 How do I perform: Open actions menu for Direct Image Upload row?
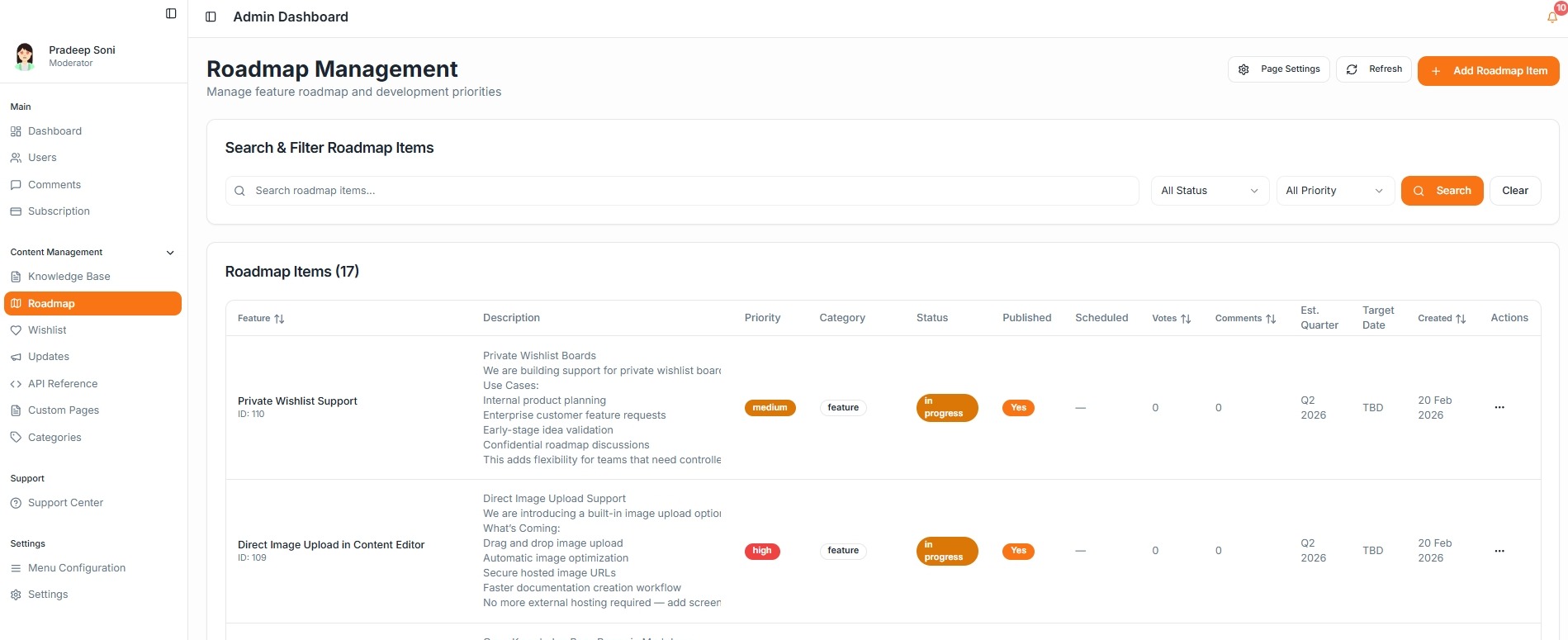pos(1499,551)
